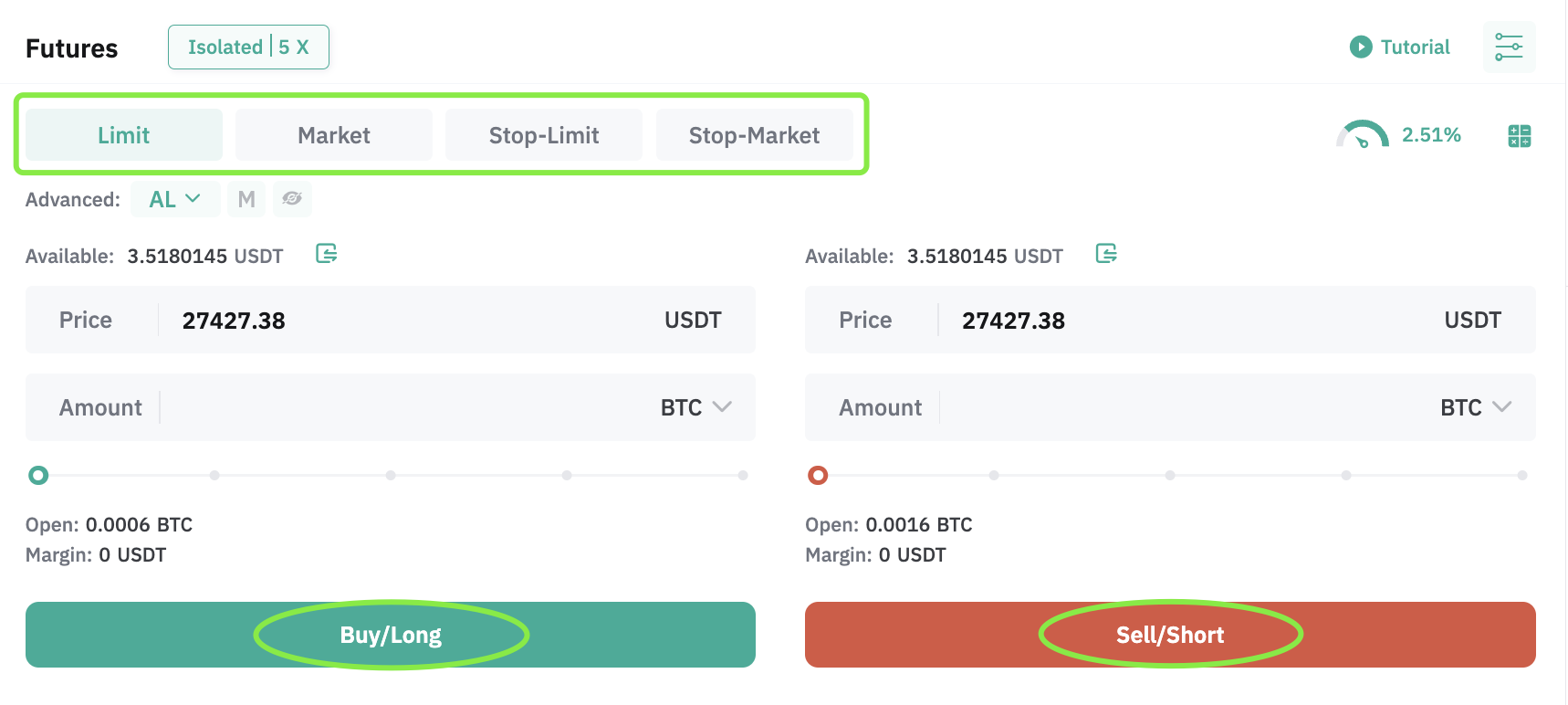Toggle the M advanced option
This screenshot has width=1568, height=705.
point(246,199)
